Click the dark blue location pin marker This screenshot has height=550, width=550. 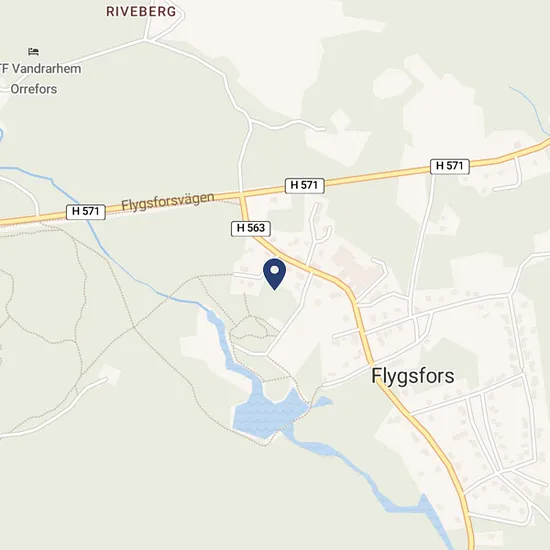274,274
